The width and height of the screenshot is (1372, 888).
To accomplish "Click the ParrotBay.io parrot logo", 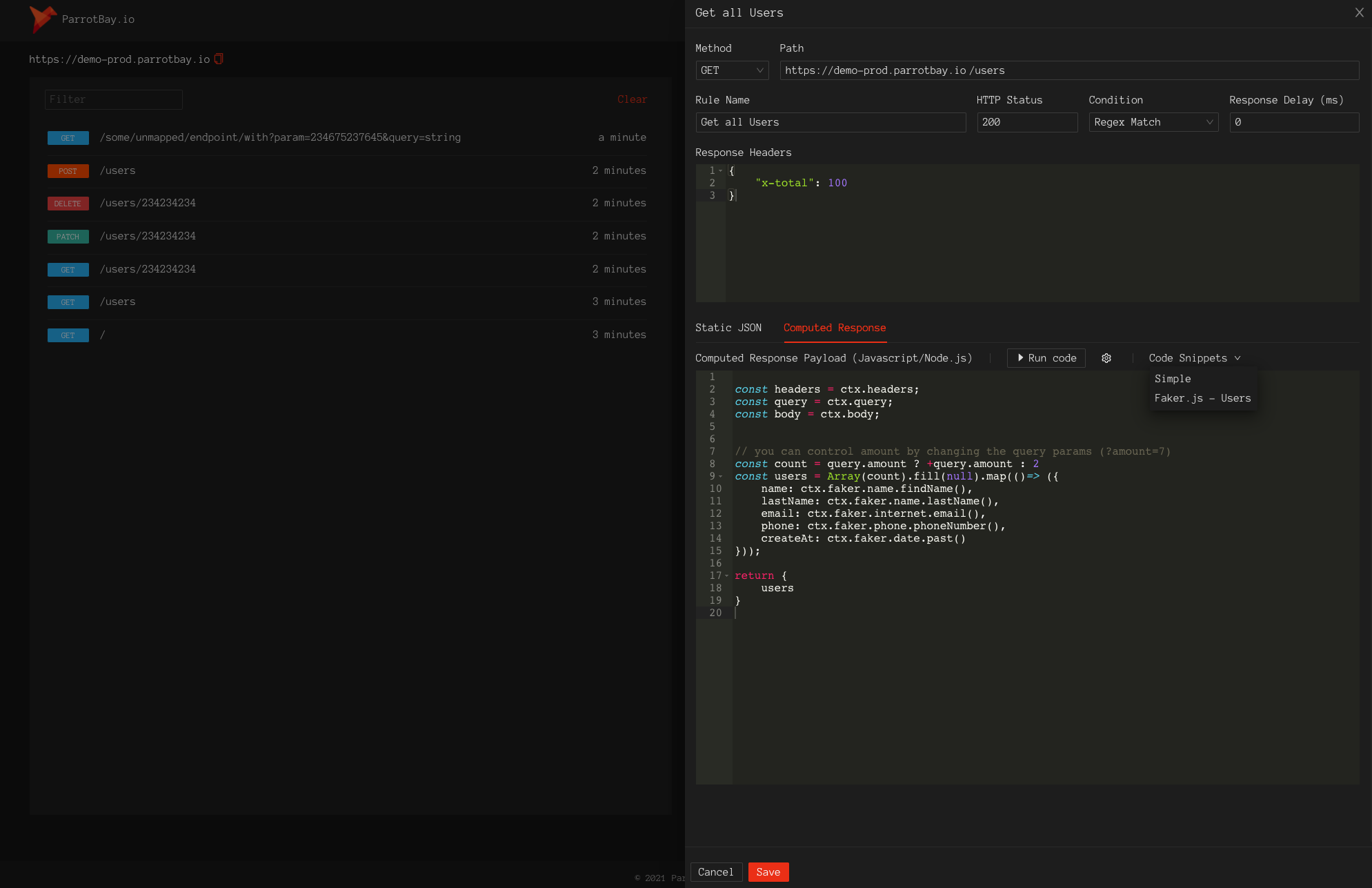I will (x=43, y=19).
